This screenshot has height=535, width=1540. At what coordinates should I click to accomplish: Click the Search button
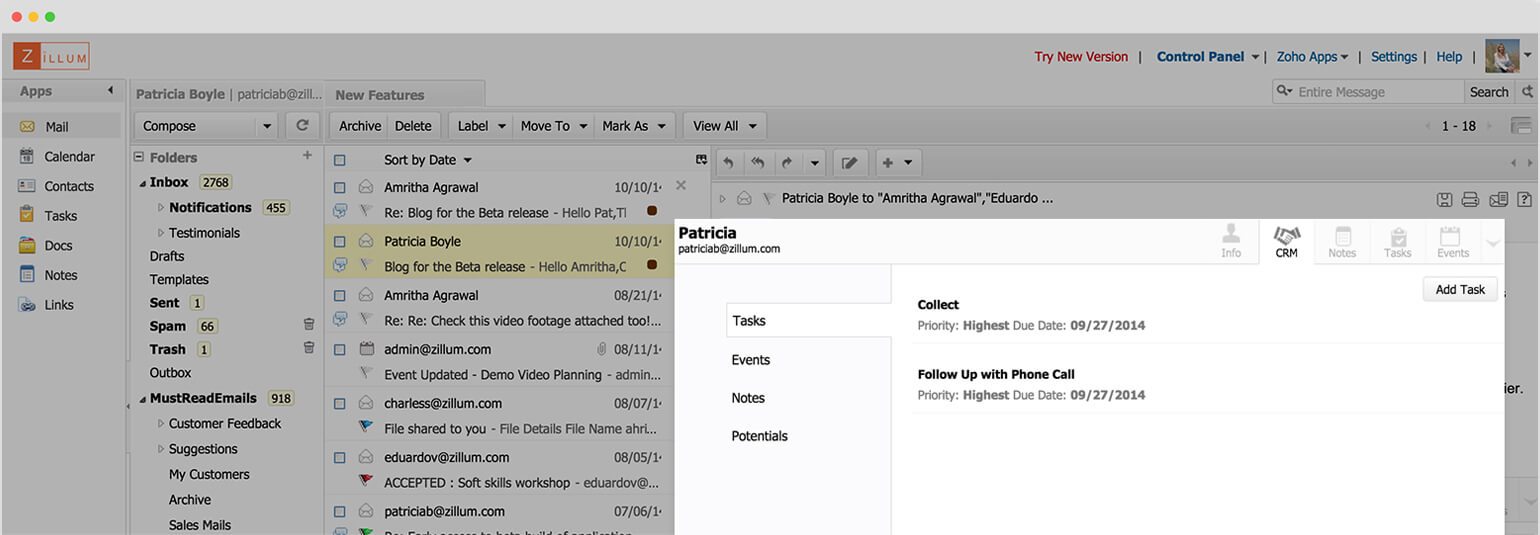point(1488,92)
